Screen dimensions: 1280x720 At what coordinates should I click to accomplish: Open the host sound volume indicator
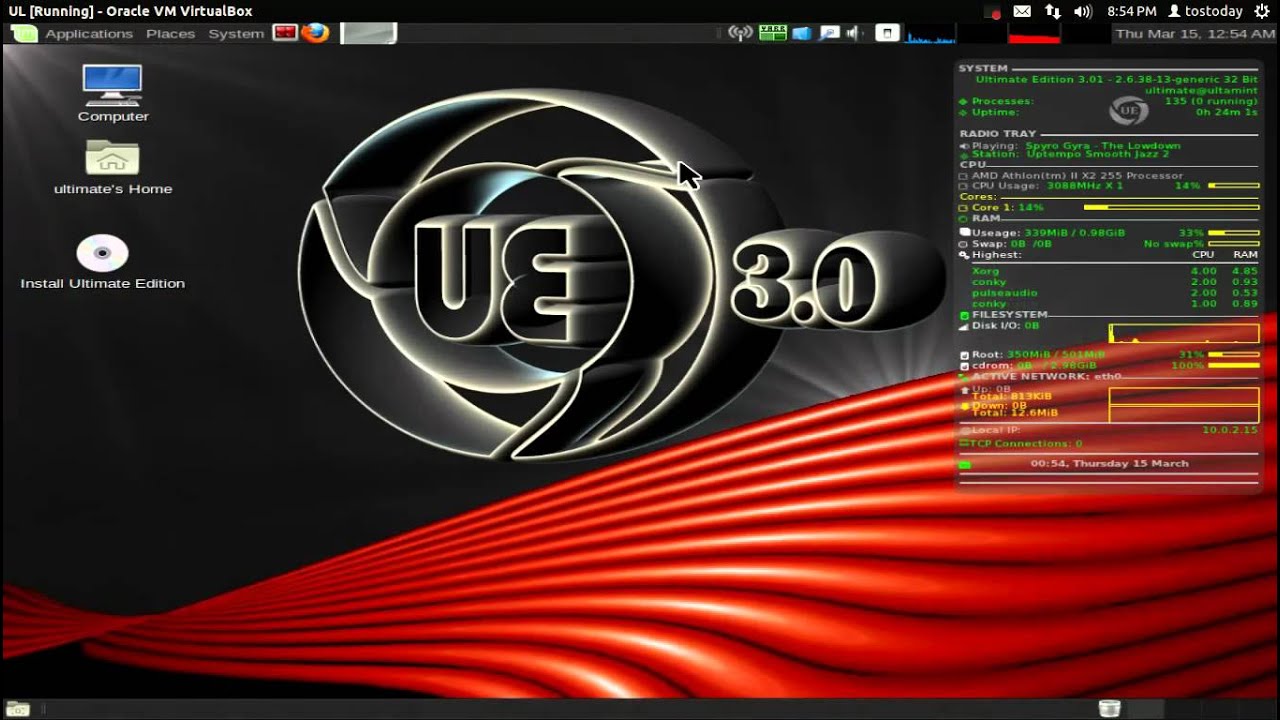tap(1082, 11)
